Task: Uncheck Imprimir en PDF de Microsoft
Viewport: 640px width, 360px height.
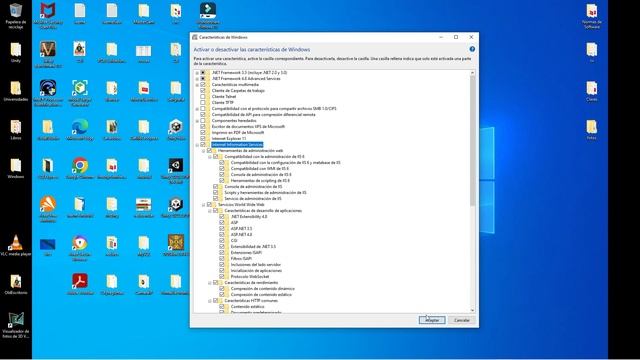Action: tap(203, 133)
